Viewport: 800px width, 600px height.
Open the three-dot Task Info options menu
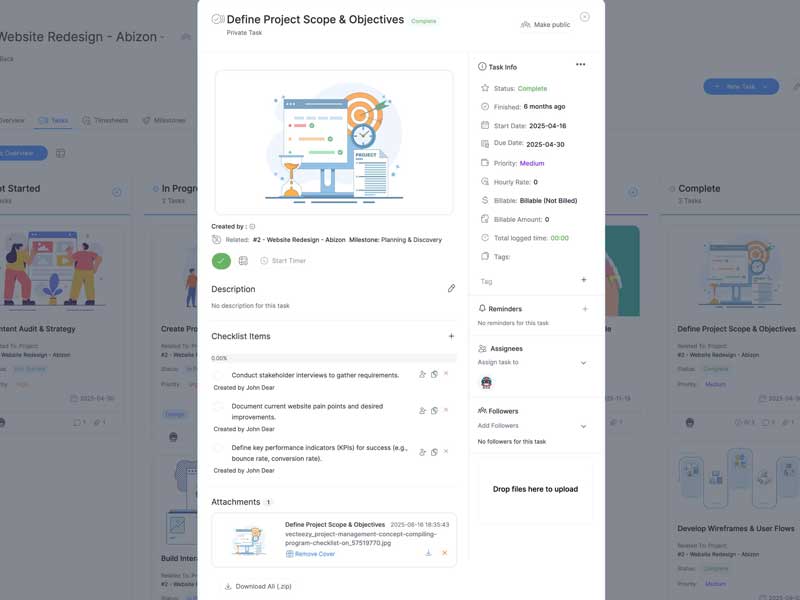pyautogui.click(x=581, y=65)
